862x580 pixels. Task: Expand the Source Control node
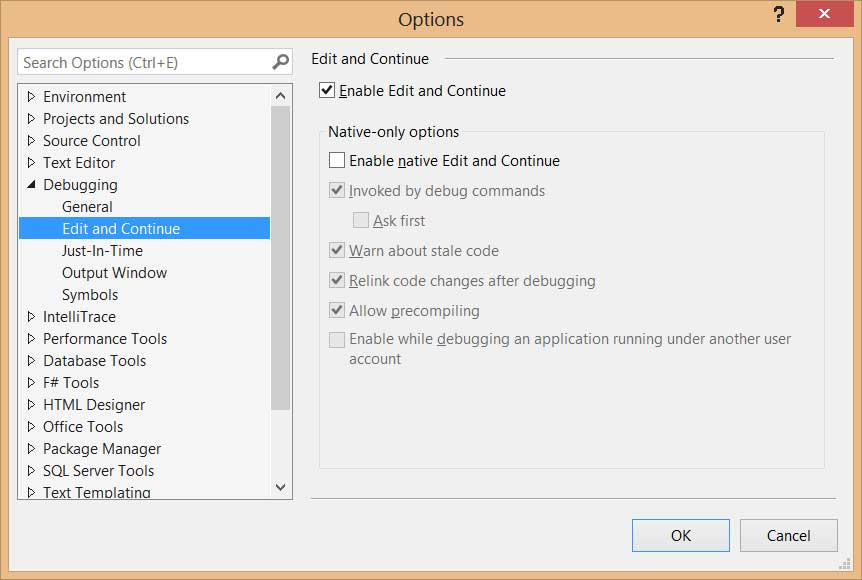click(31, 141)
